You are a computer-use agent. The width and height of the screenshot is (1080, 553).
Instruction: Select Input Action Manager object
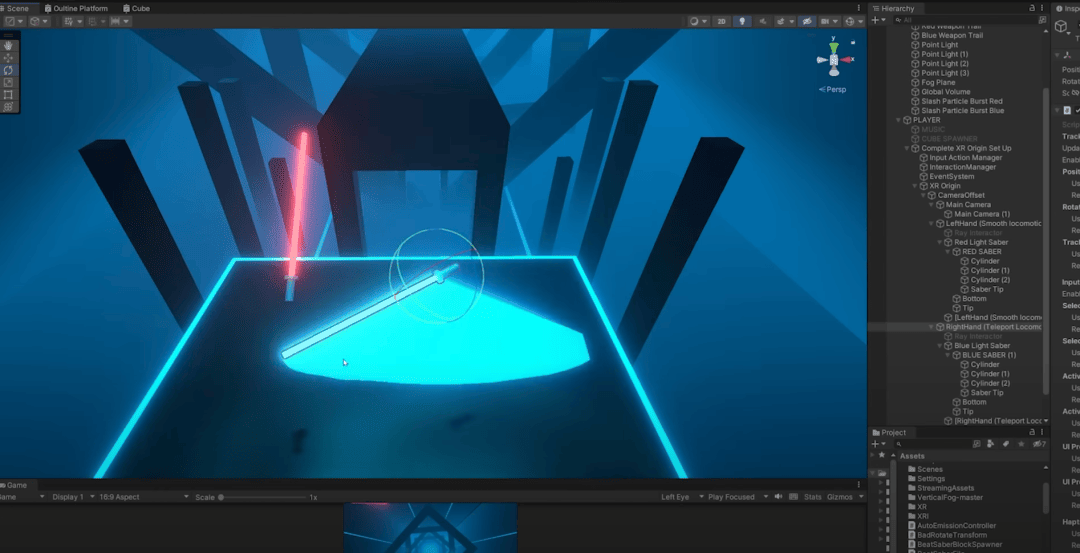[965, 158]
